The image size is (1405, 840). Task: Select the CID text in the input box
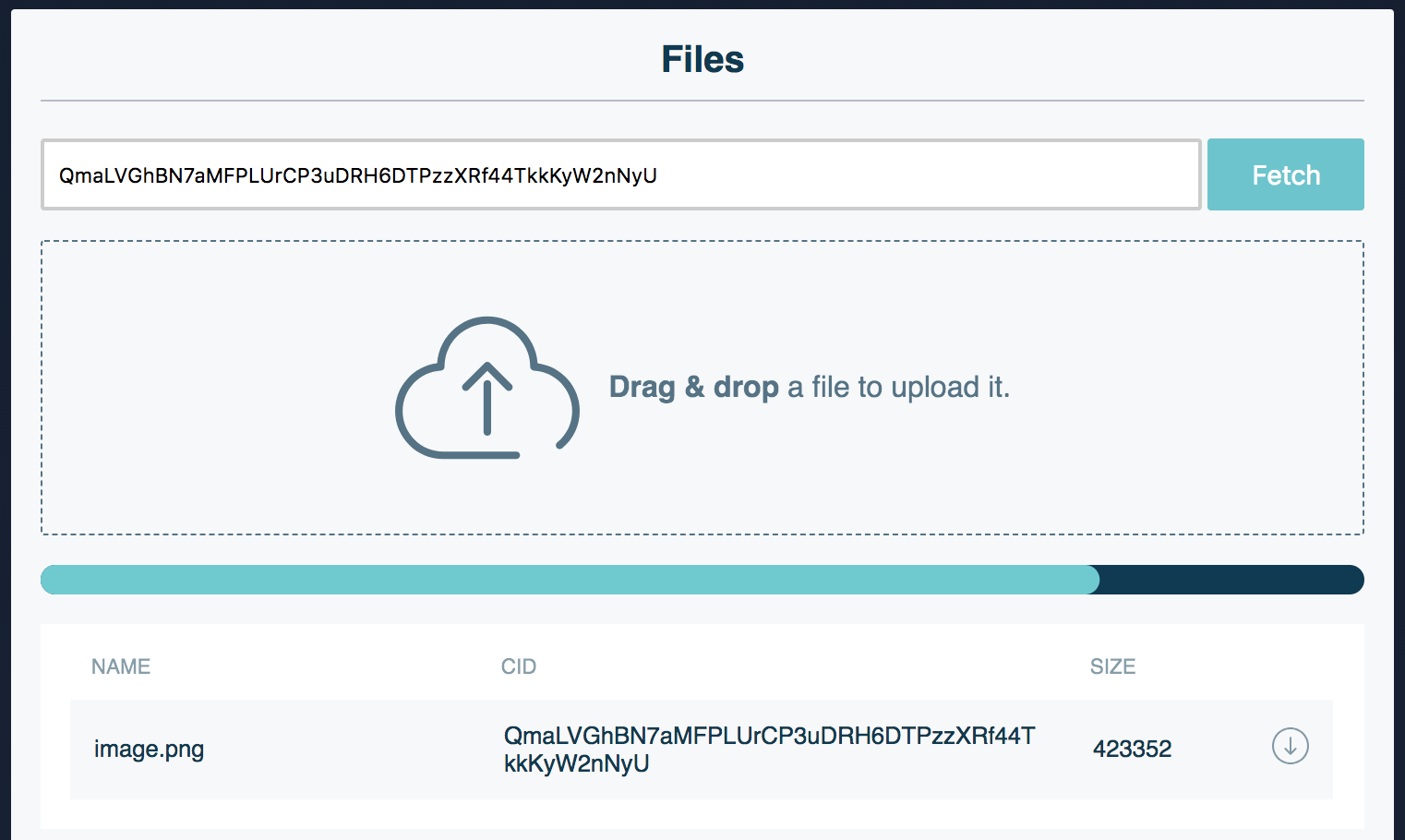pos(357,175)
